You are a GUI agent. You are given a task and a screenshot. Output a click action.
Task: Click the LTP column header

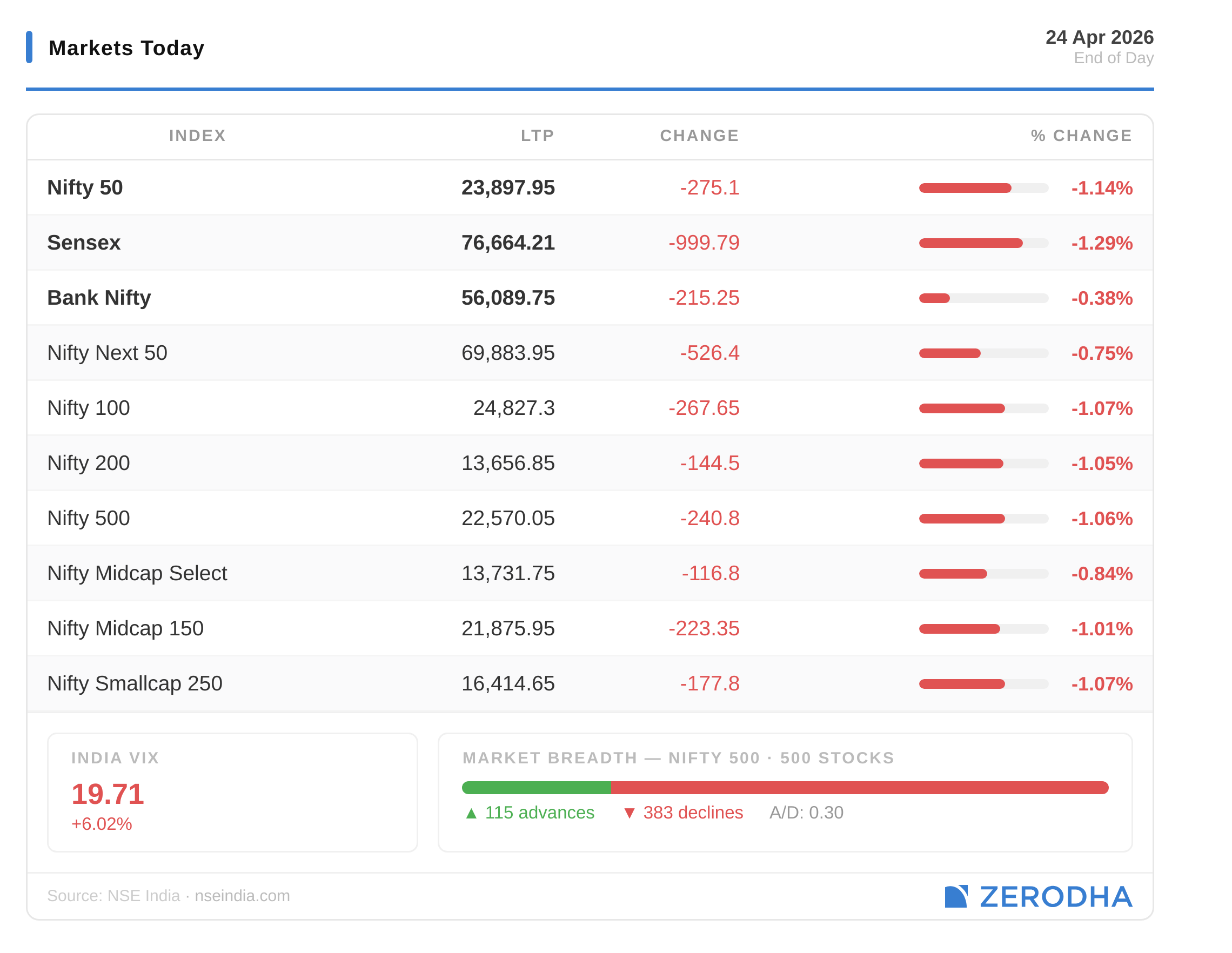click(x=537, y=136)
